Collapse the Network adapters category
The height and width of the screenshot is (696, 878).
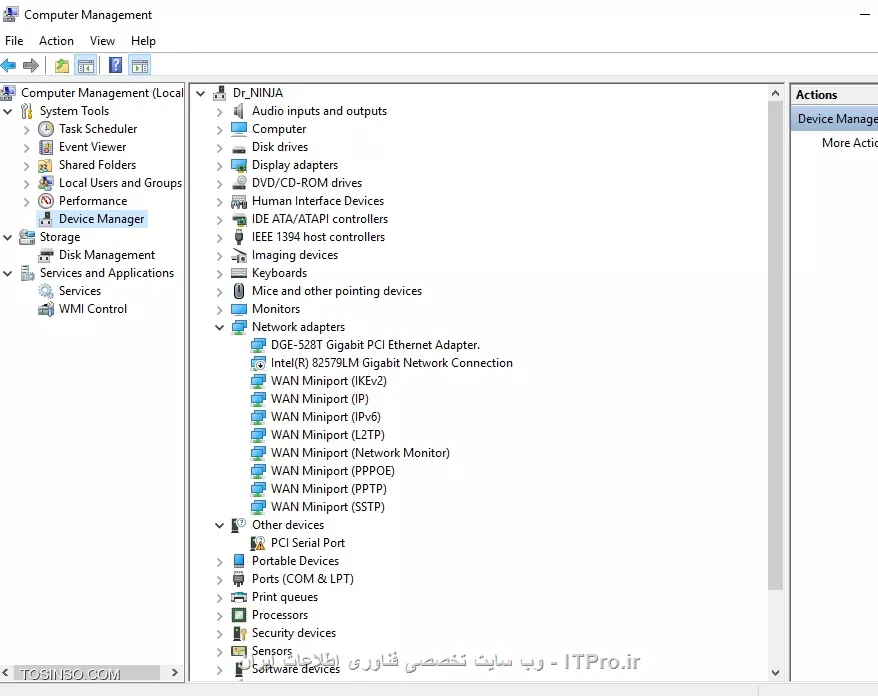(220, 328)
